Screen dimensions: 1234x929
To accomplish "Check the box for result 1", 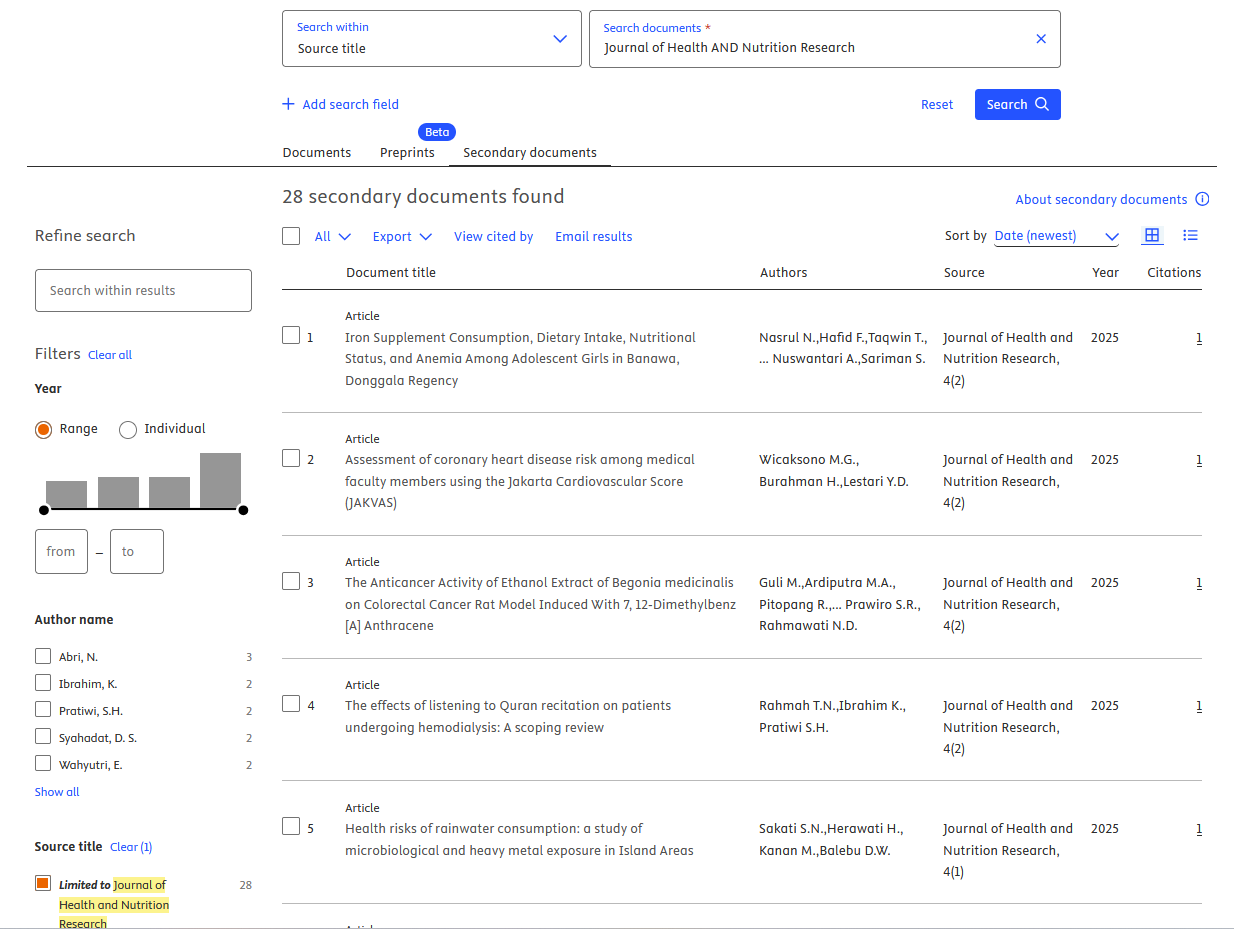I will (291, 335).
